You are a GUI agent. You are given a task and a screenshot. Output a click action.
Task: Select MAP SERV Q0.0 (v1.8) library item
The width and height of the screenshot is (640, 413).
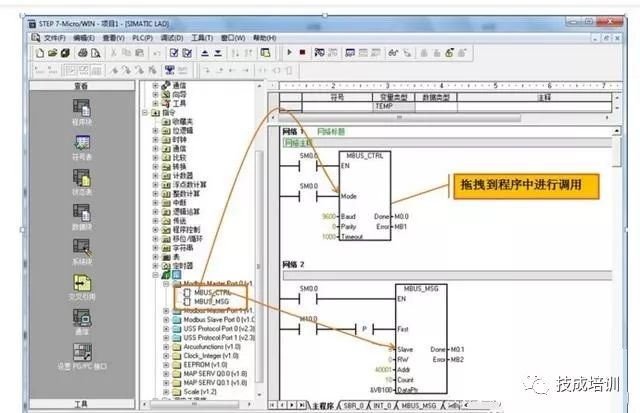pyautogui.click(x=215, y=373)
